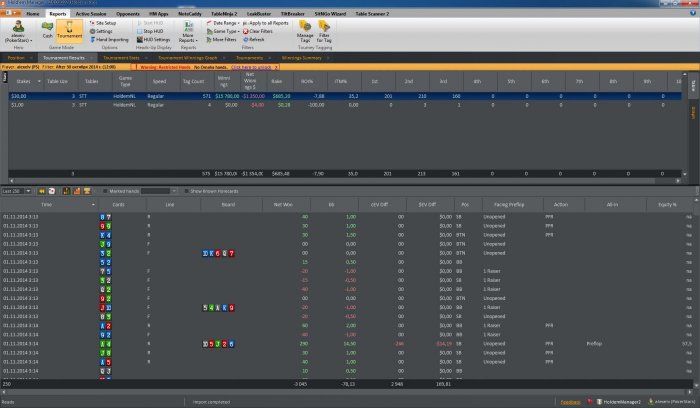
Task: Open Hand Importing option
Action: tap(109, 40)
